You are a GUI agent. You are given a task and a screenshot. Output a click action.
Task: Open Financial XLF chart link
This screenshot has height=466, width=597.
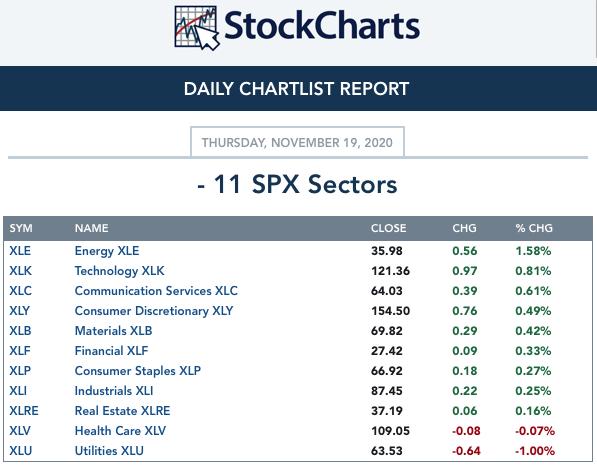pos(111,351)
